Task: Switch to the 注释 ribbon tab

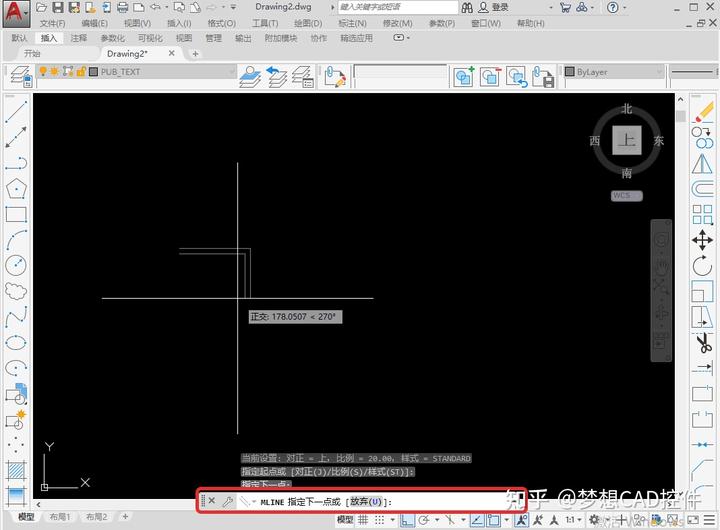Action: click(x=79, y=38)
